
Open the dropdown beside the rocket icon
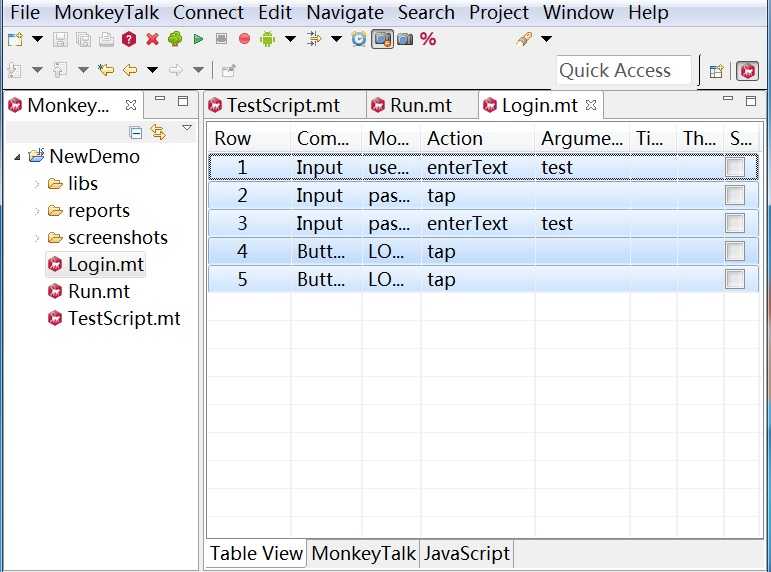pos(546,39)
